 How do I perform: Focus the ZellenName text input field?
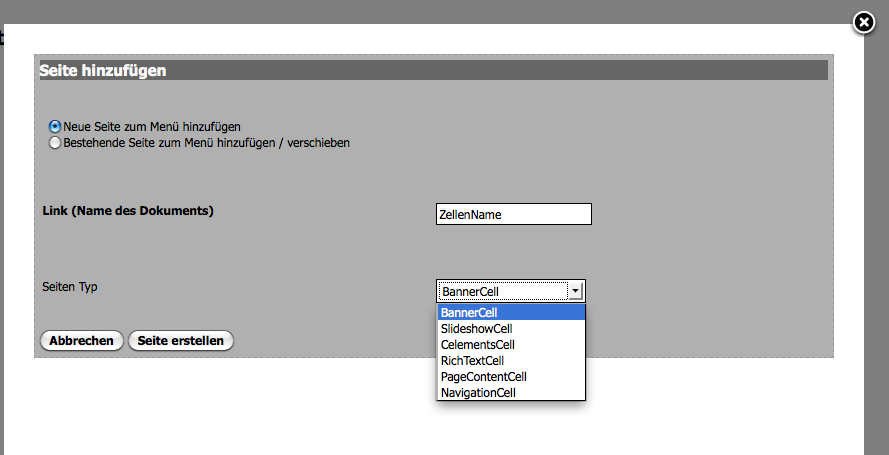514,214
